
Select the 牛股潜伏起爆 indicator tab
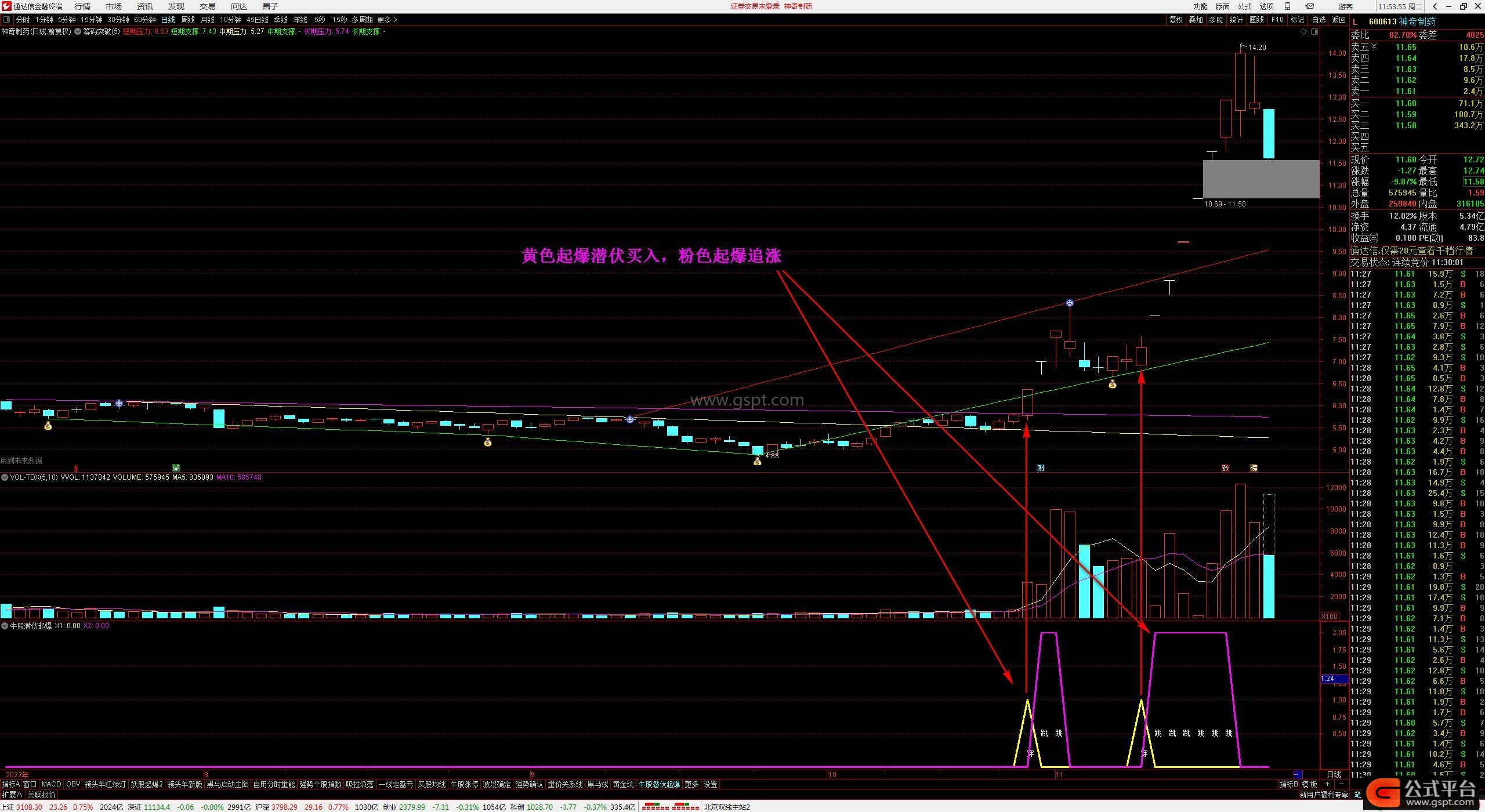[659, 784]
